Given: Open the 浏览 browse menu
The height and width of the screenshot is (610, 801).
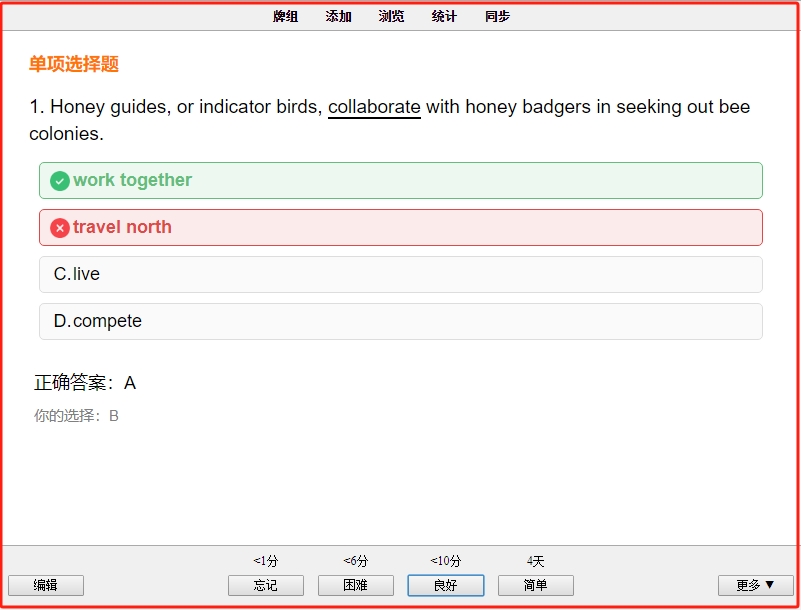Looking at the screenshot, I should coord(391,16).
